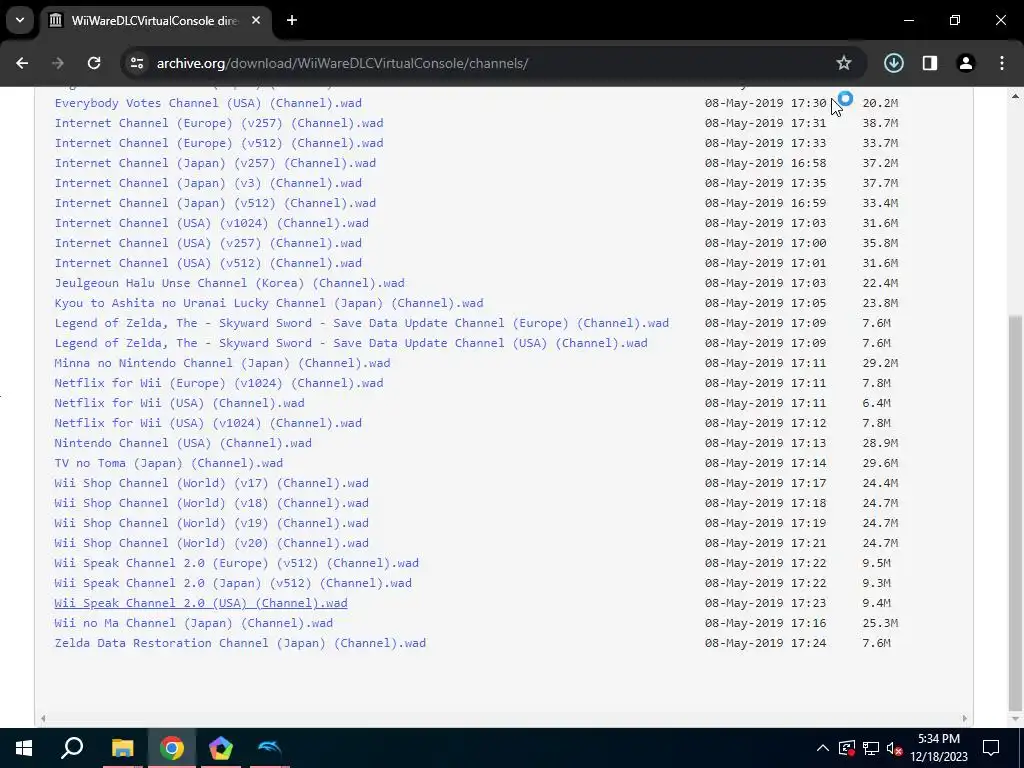
Task: Download Skyward Sword Save Data Update (Europe) wad
Action: pos(361,323)
